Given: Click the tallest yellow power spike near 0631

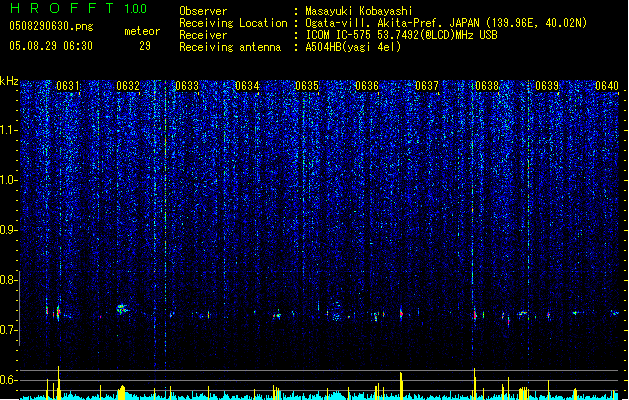Looking at the screenshot, I should [x=59, y=381].
